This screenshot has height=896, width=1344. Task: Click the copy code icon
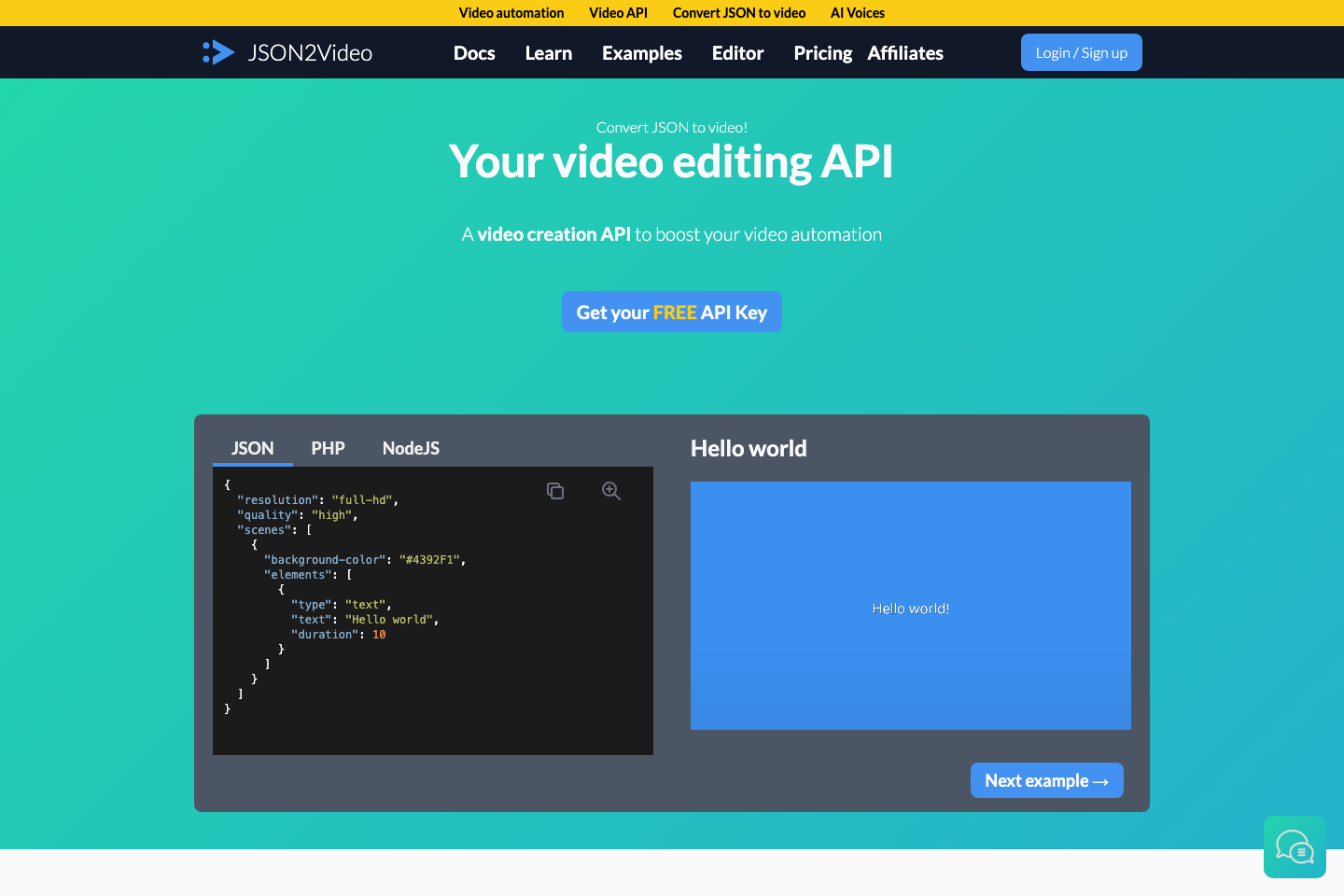pos(555,490)
